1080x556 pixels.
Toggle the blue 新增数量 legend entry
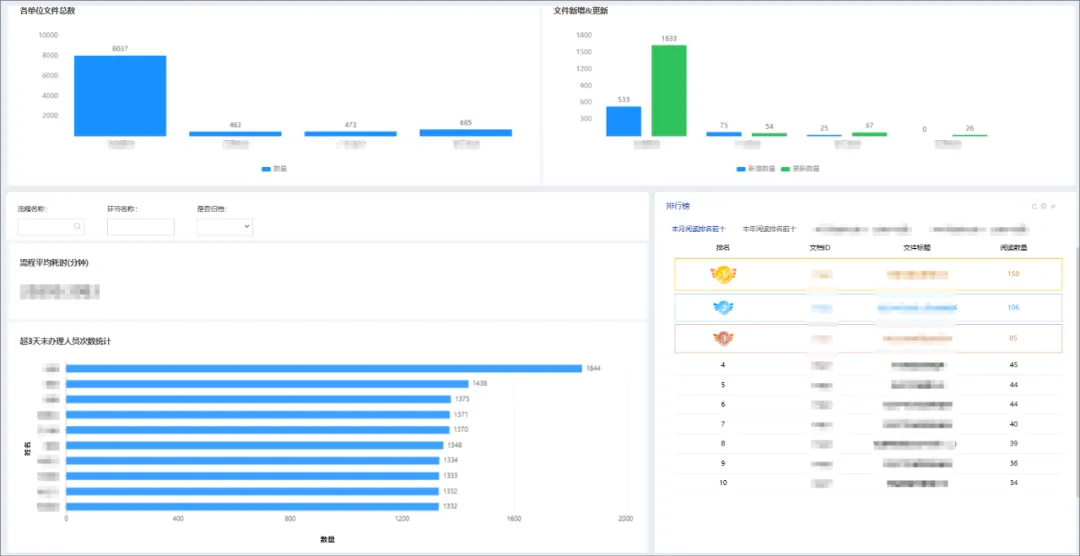point(756,168)
